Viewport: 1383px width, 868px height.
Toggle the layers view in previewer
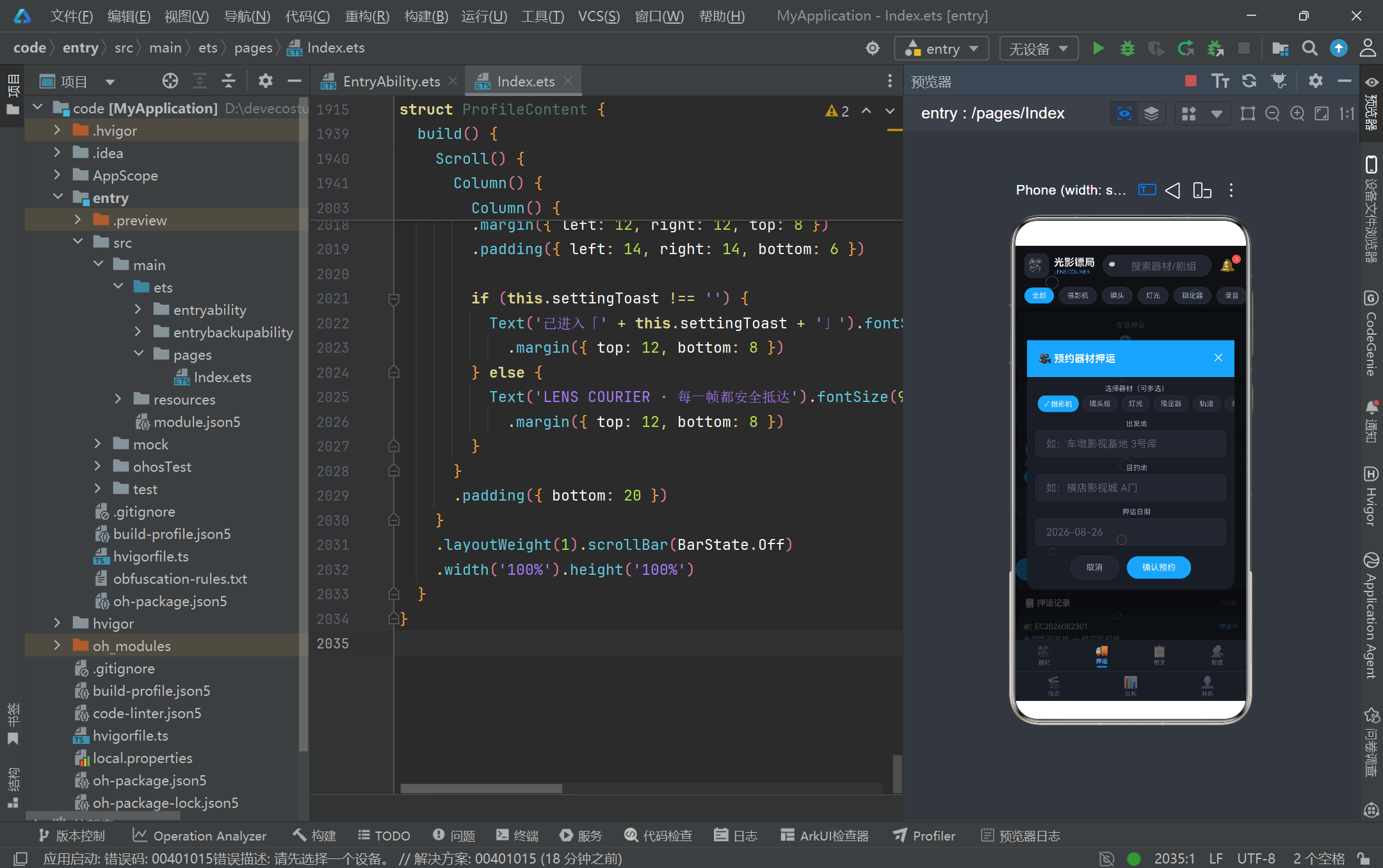point(1151,113)
